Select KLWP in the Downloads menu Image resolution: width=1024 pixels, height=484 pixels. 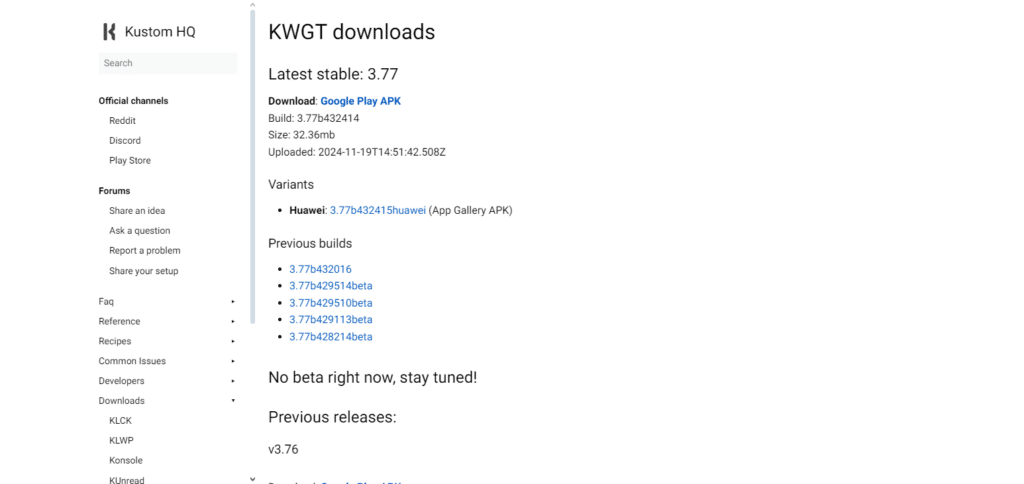[x=121, y=441]
